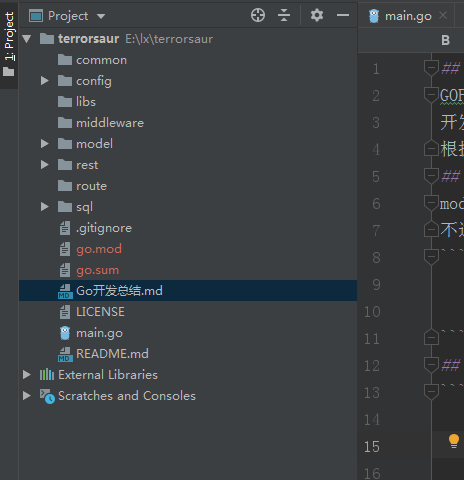Toggle fold marker on line 4
This screenshot has height=480, width=464.
coord(431,148)
